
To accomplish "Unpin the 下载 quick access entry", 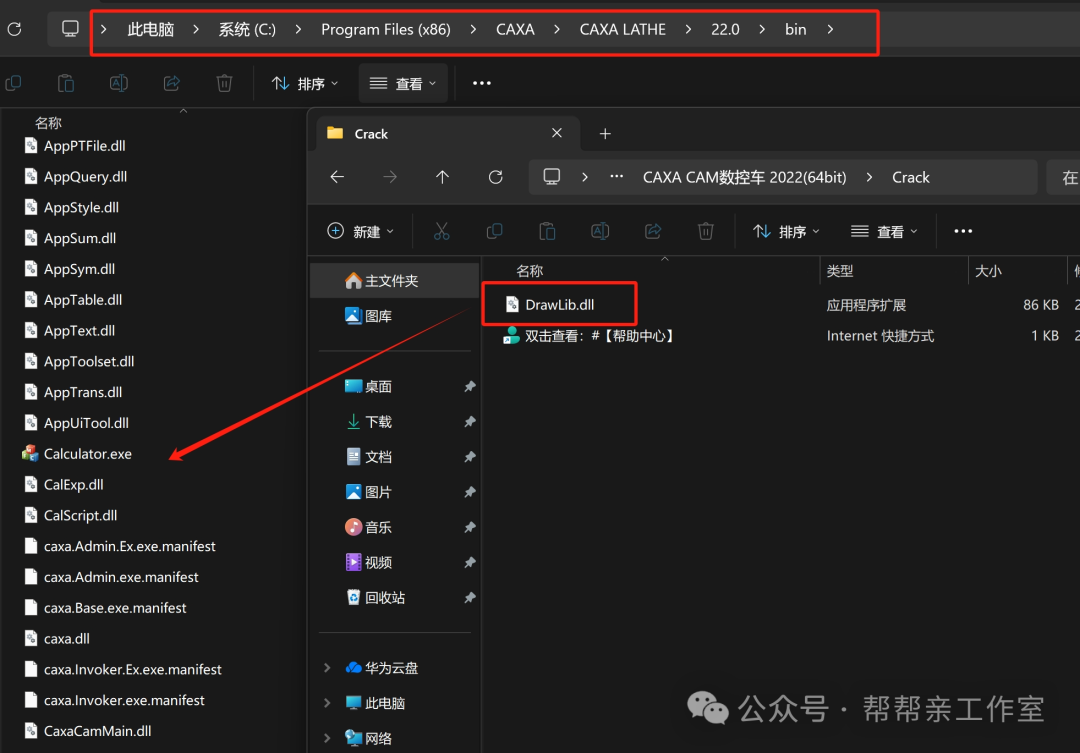I will [x=470, y=422].
